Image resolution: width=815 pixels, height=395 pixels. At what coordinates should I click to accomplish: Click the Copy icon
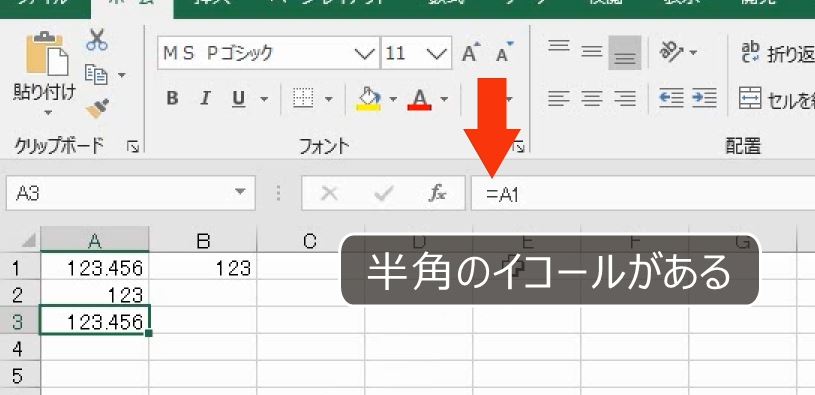96,74
